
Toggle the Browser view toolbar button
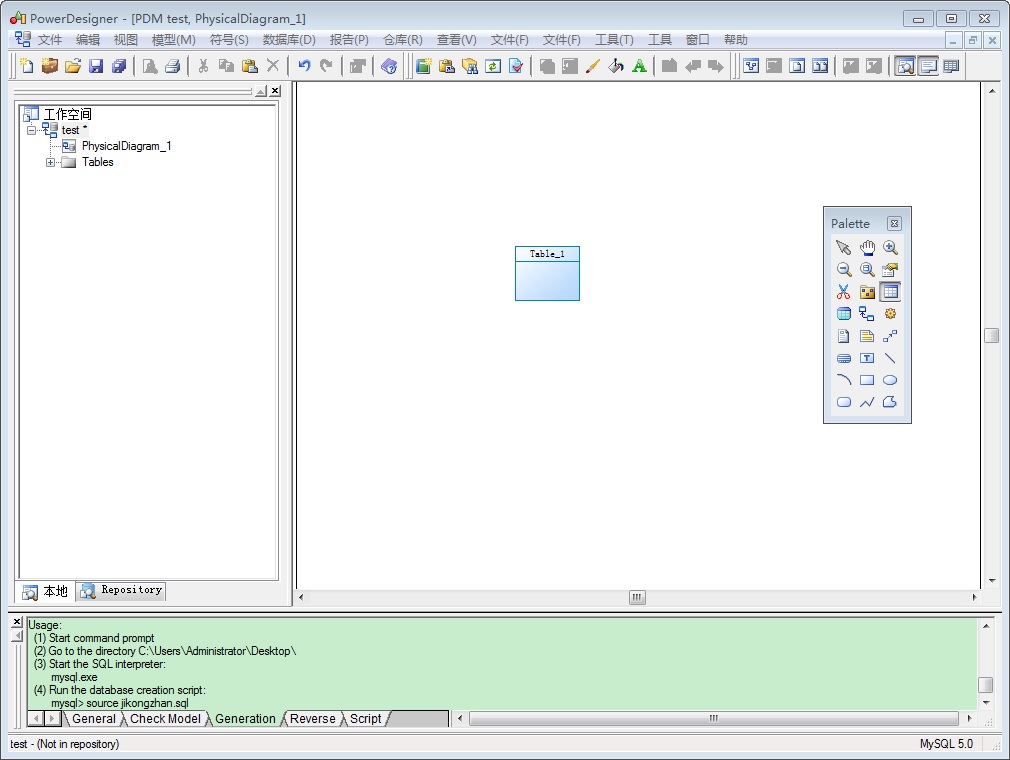905,66
